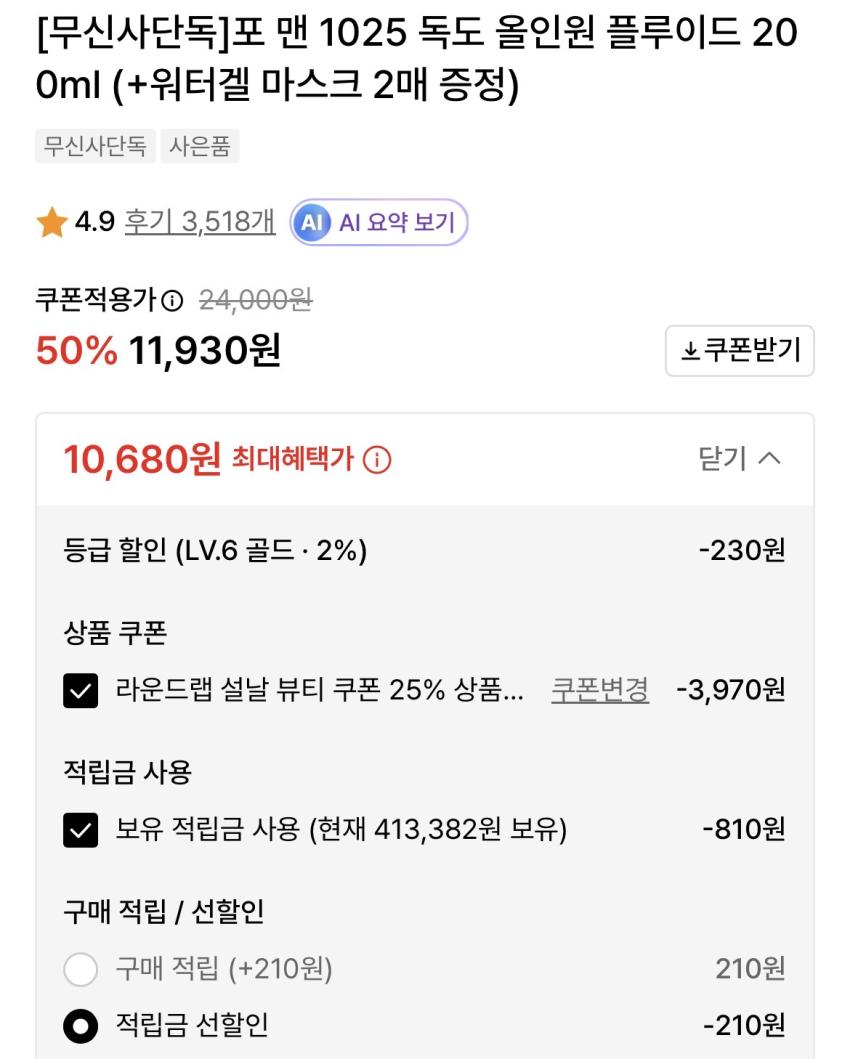
Task: Click the 50% 11,930원 discounted price
Action: [x=158, y=351]
